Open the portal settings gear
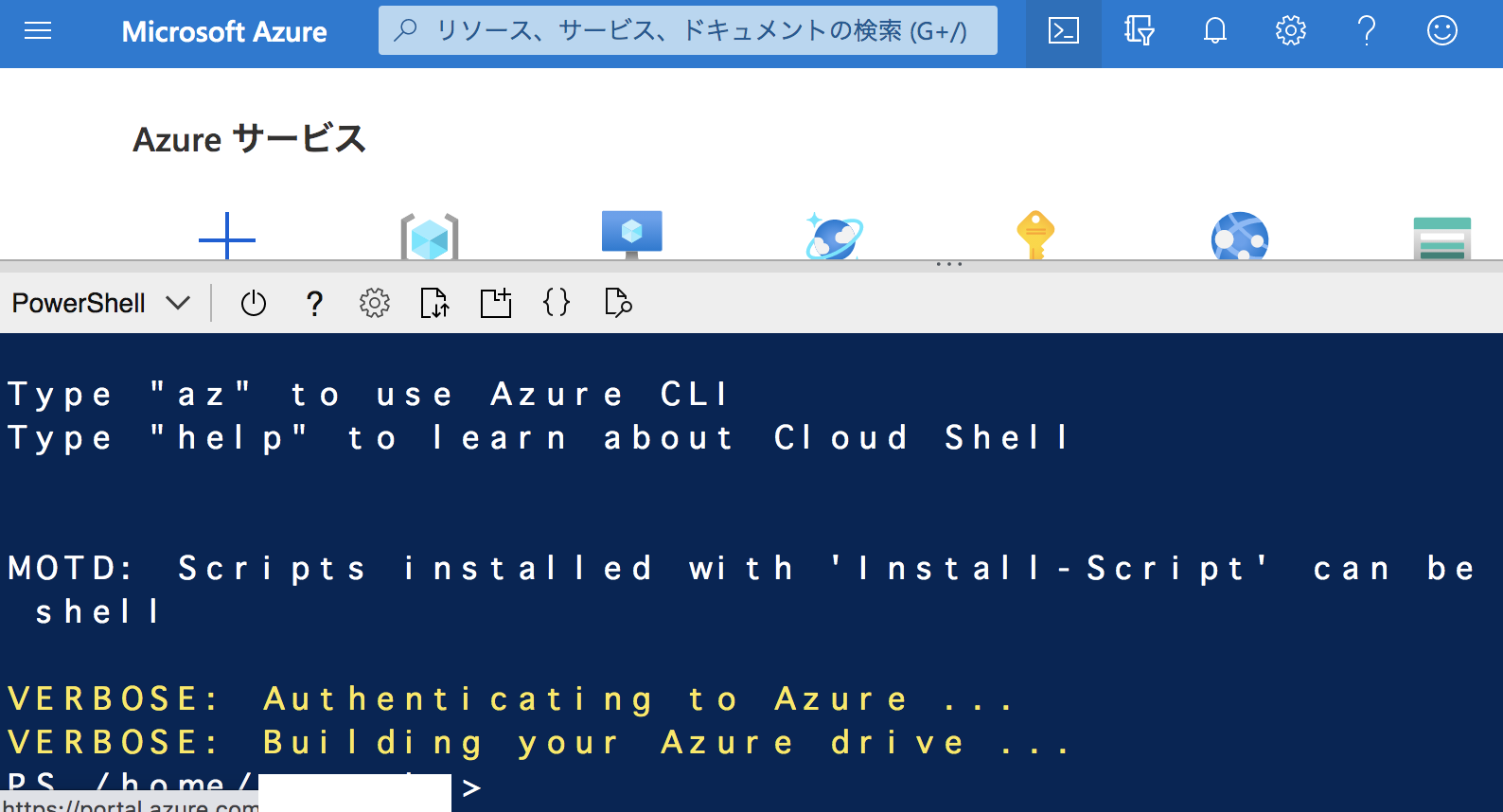 pyautogui.click(x=1290, y=30)
